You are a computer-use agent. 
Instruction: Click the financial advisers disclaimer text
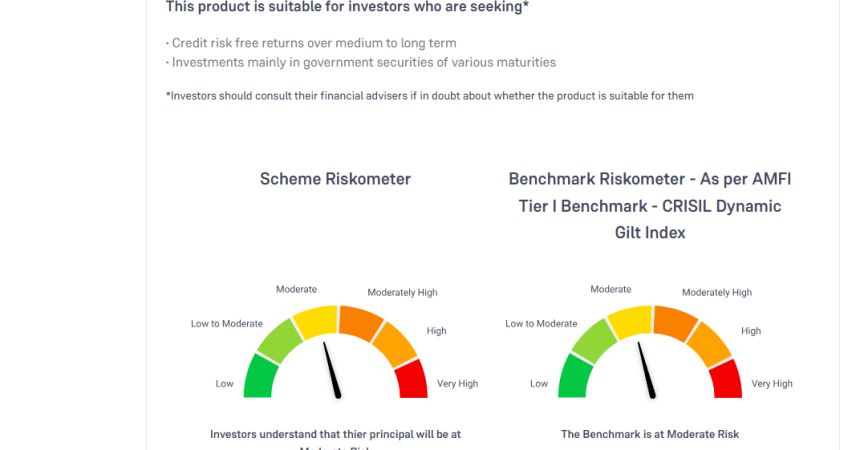429,96
